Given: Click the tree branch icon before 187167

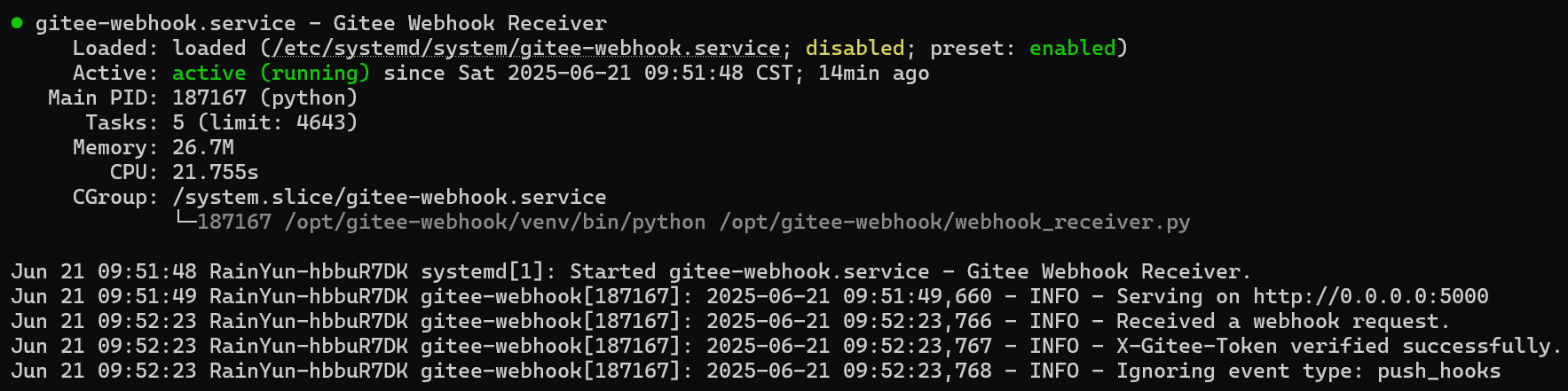Looking at the screenshot, I should (x=184, y=220).
